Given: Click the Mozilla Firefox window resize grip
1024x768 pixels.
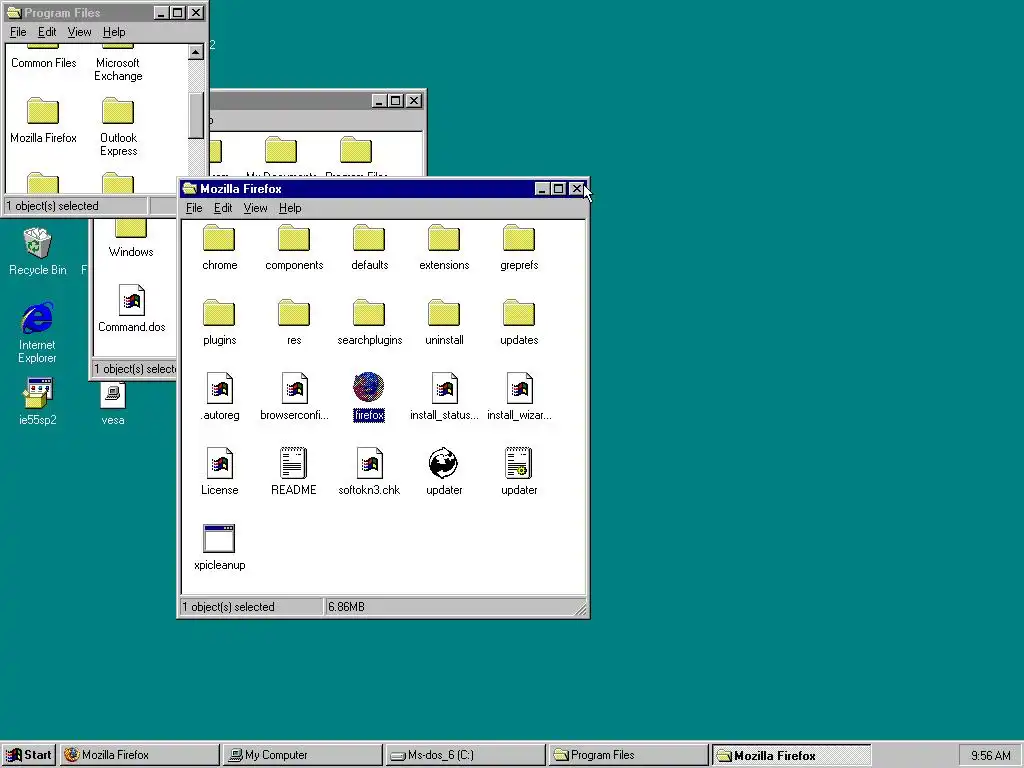Looking at the screenshot, I should (581, 609).
